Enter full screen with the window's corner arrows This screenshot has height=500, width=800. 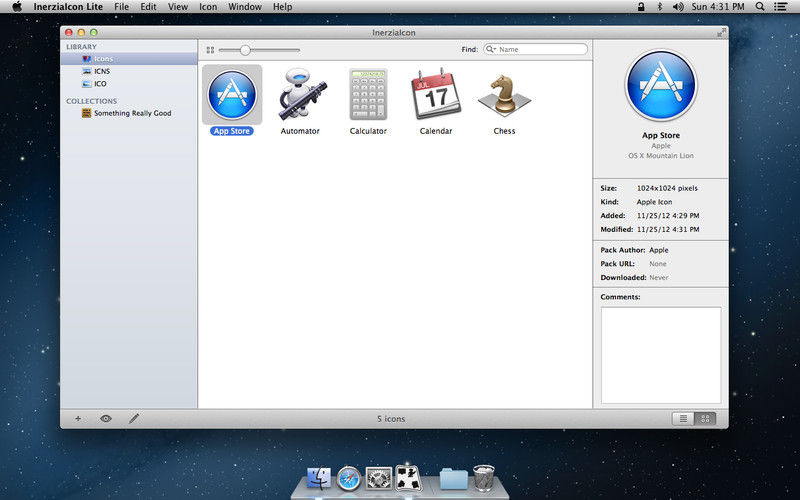pos(721,33)
